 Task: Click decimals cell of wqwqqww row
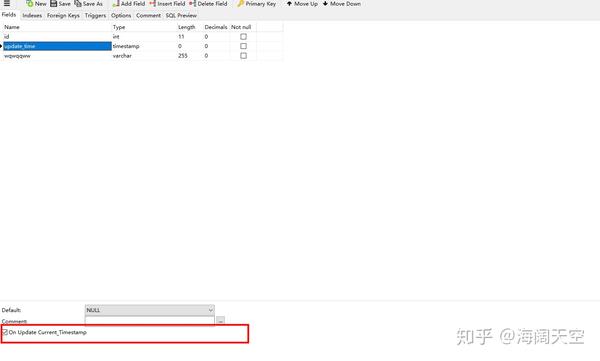pyautogui.click(x=216, y=56)
